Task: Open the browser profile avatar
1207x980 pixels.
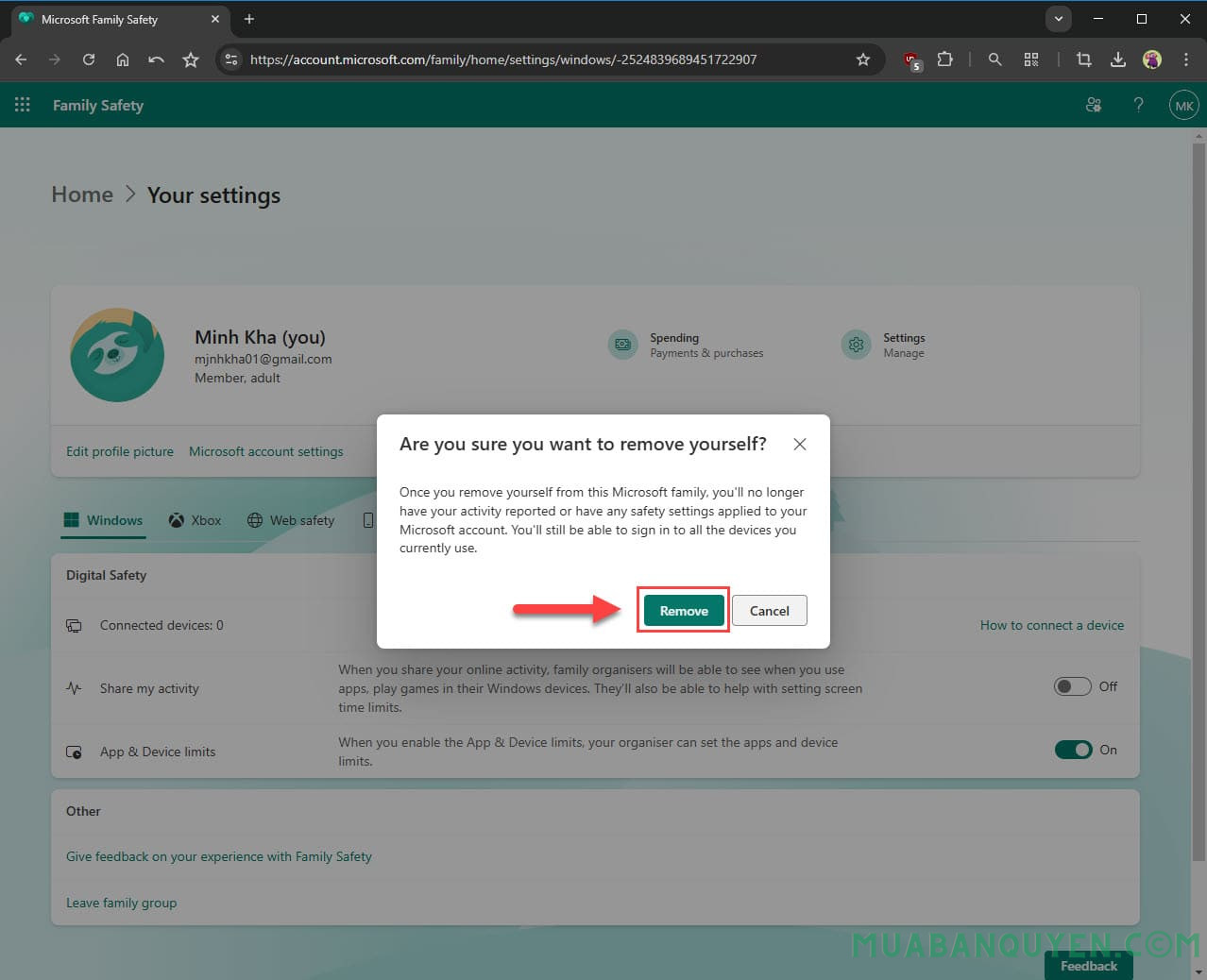Action: click(x=1152, y=59)
